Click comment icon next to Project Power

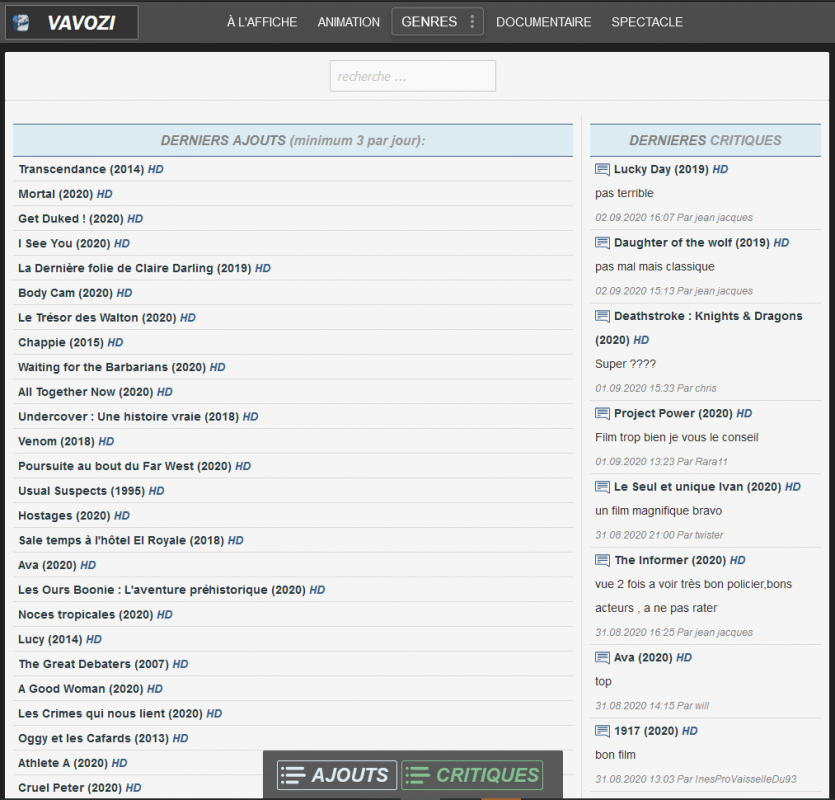(x=602, y=413)
